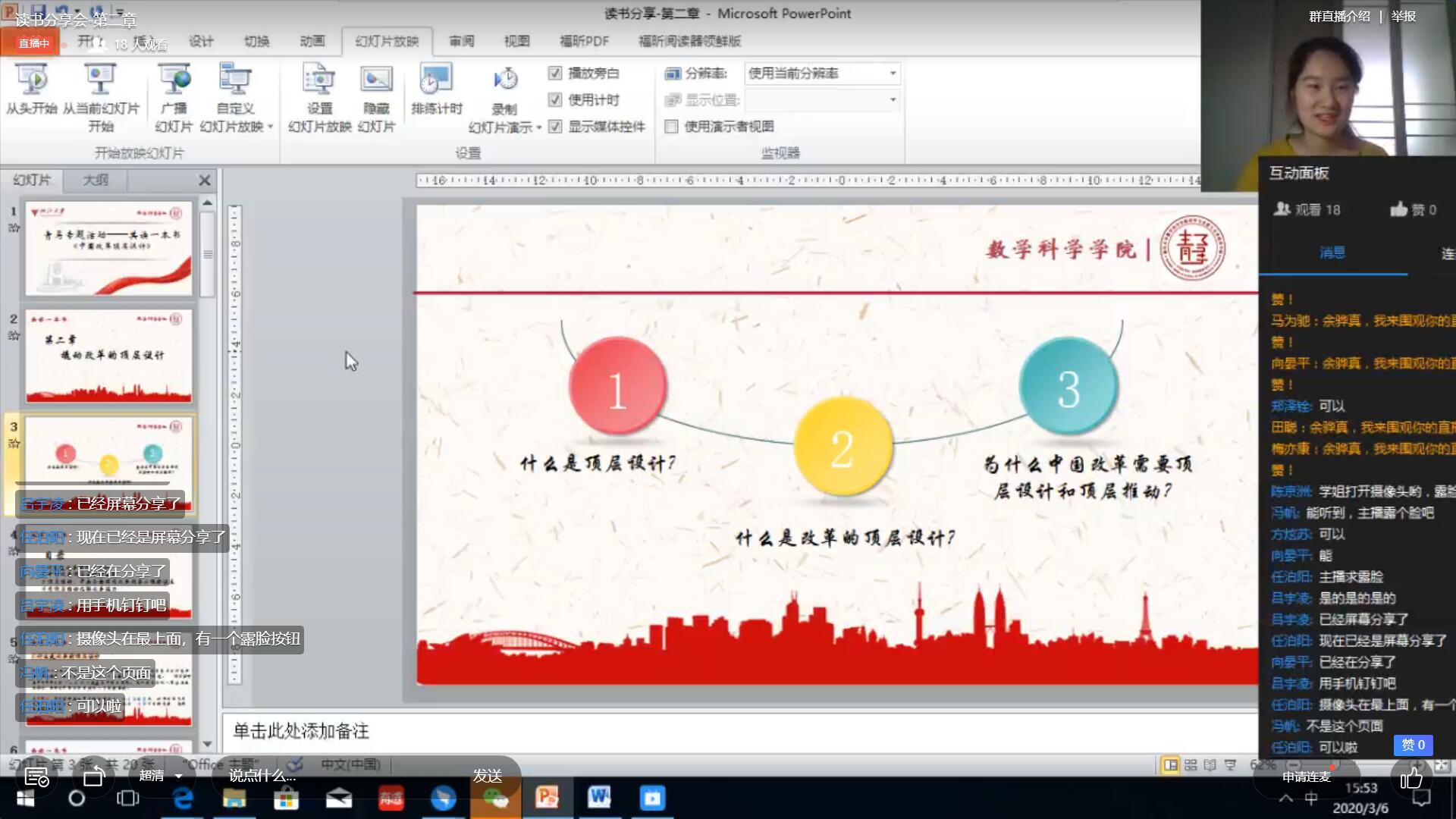Screen dimensions: 1456x819
Task: Switch to the Outline pane tab
Action: tap(96, 180)
